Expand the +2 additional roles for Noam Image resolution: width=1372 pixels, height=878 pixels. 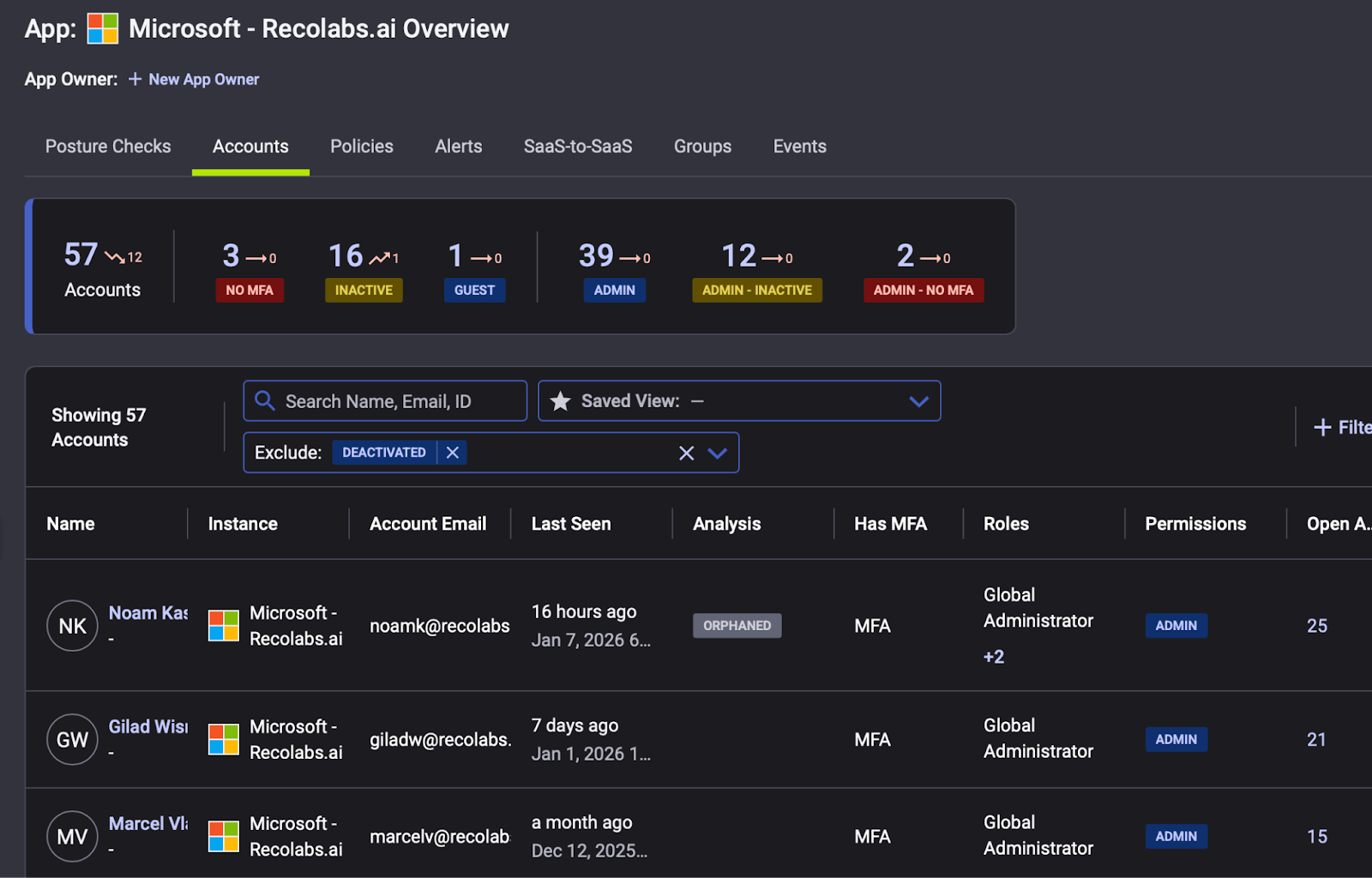994,657
